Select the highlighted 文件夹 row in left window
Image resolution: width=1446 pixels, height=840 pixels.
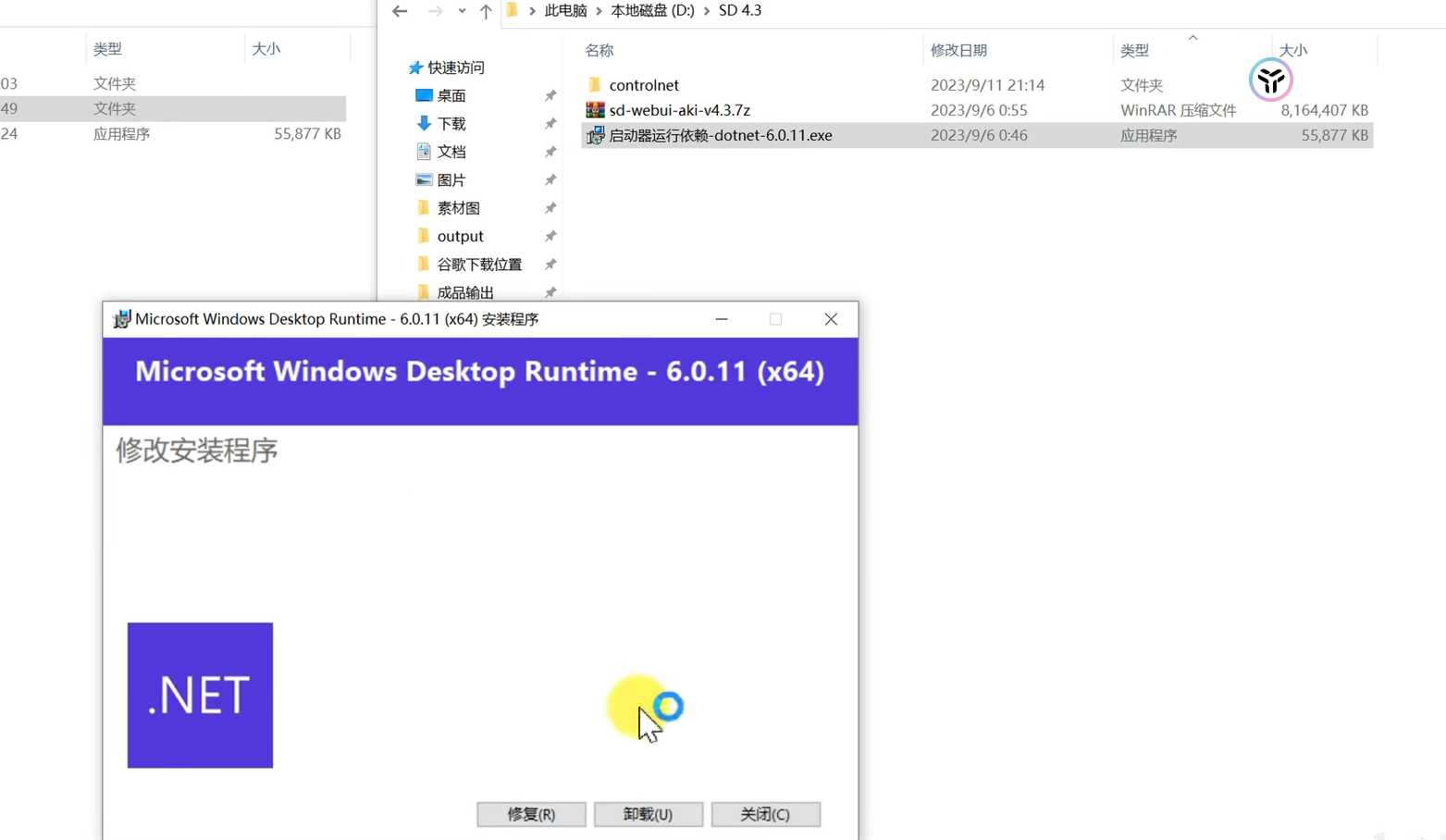[x=173, y=108]
